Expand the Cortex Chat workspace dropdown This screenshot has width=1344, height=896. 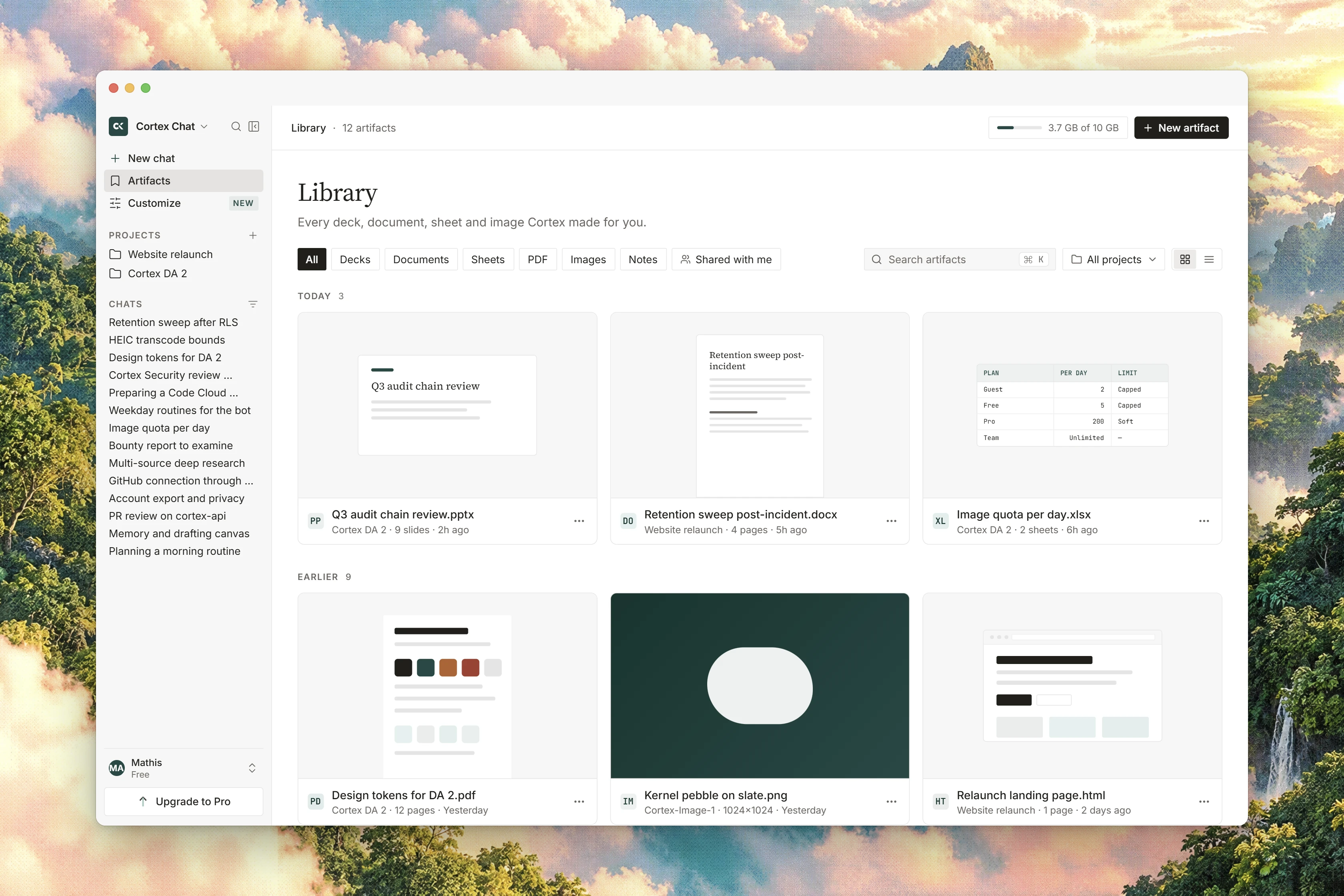tap(204, 126)
